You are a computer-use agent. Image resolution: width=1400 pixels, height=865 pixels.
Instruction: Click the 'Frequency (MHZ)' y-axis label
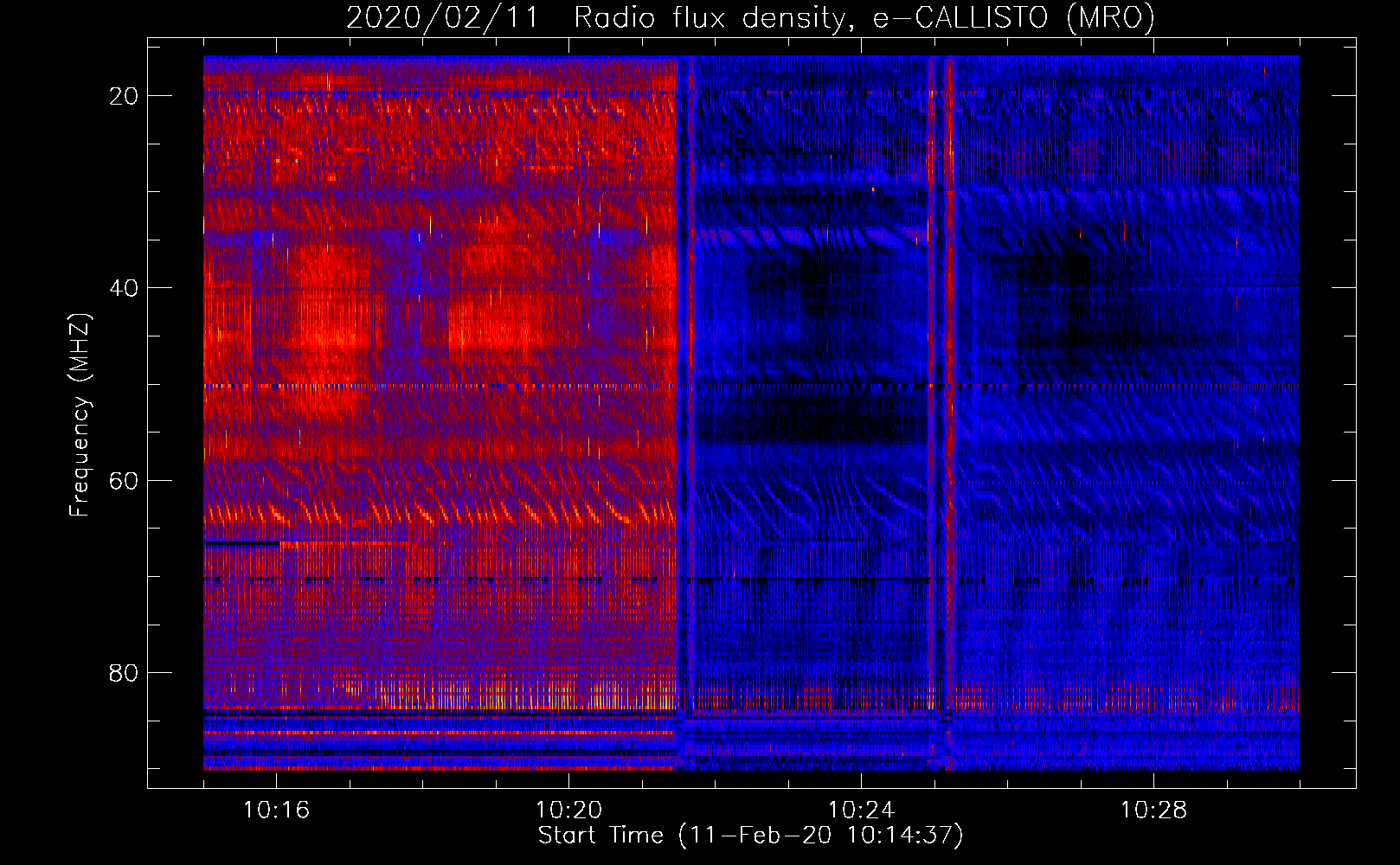click(80, 415)
